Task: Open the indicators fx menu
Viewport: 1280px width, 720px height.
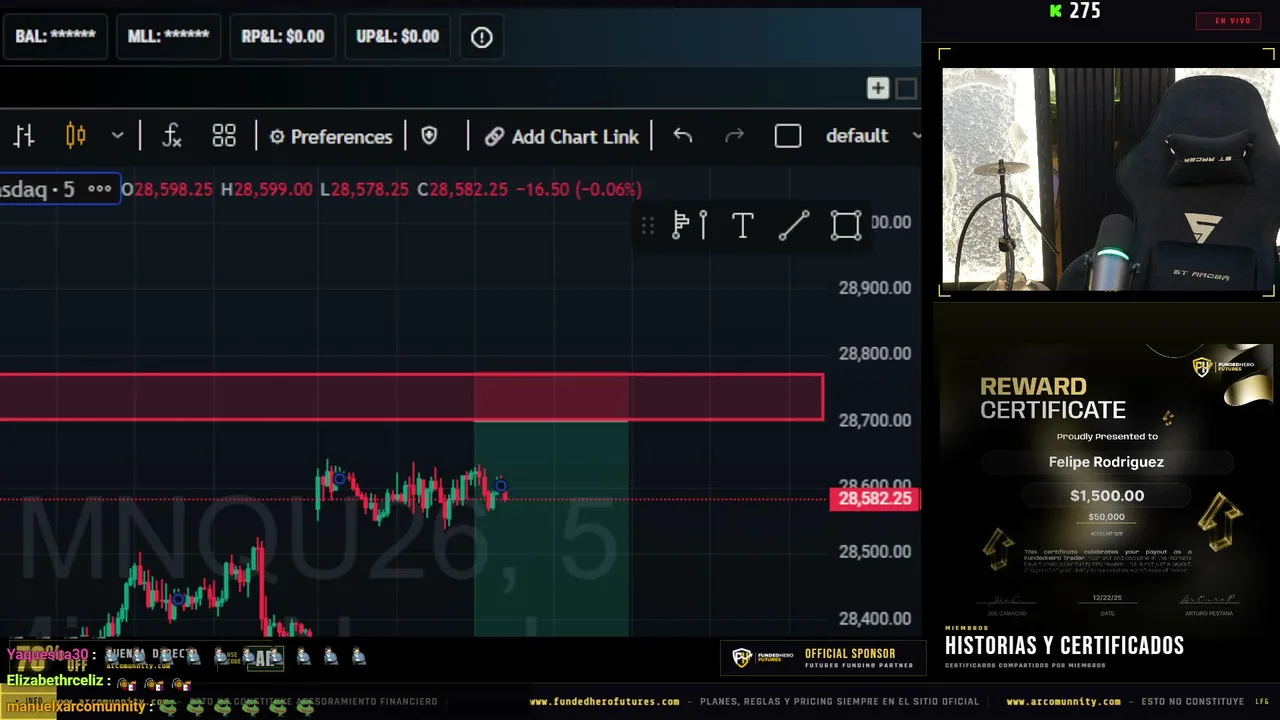Action: pos(172,136)
